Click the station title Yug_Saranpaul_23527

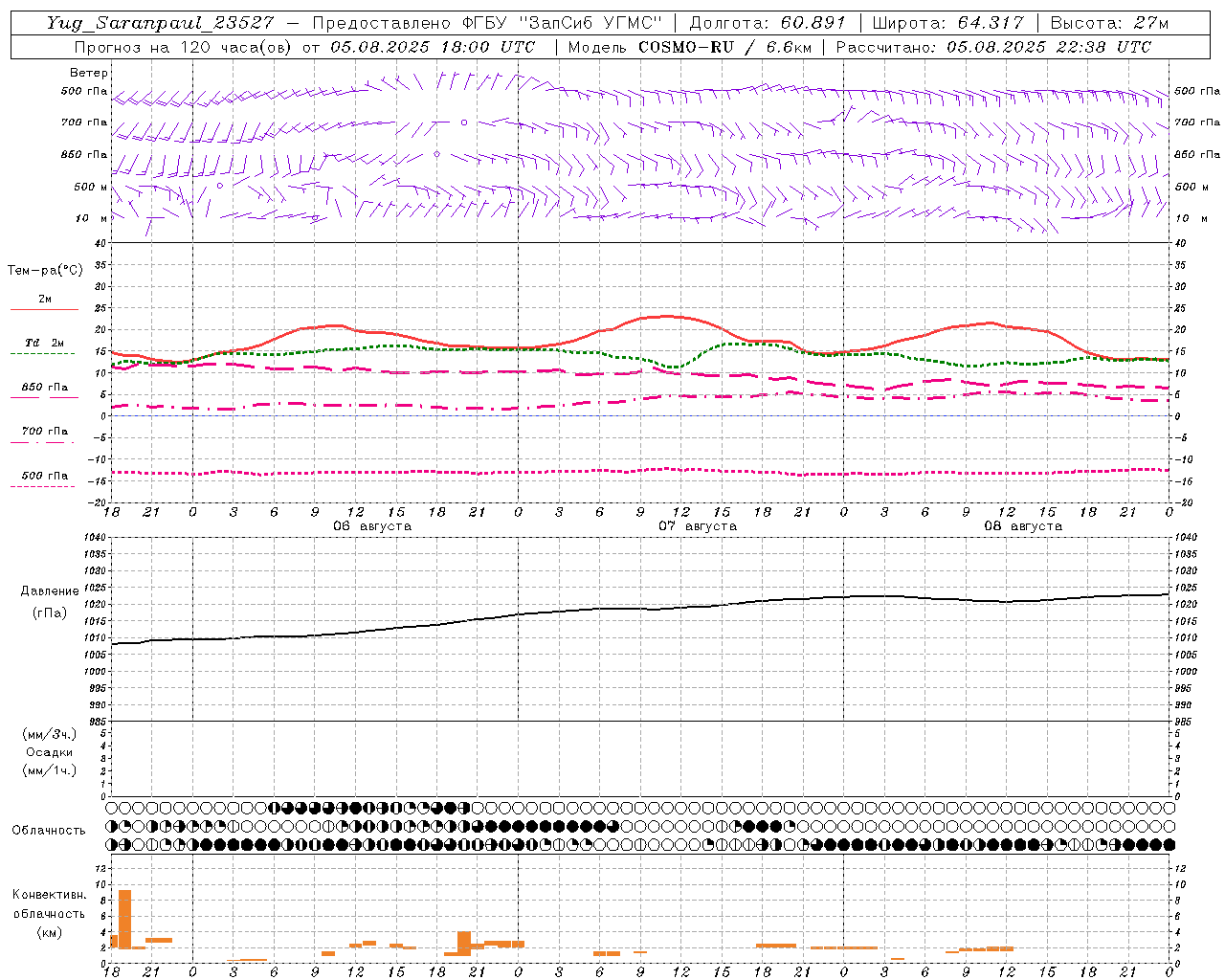pyautogui.click(x=160, y=23)
